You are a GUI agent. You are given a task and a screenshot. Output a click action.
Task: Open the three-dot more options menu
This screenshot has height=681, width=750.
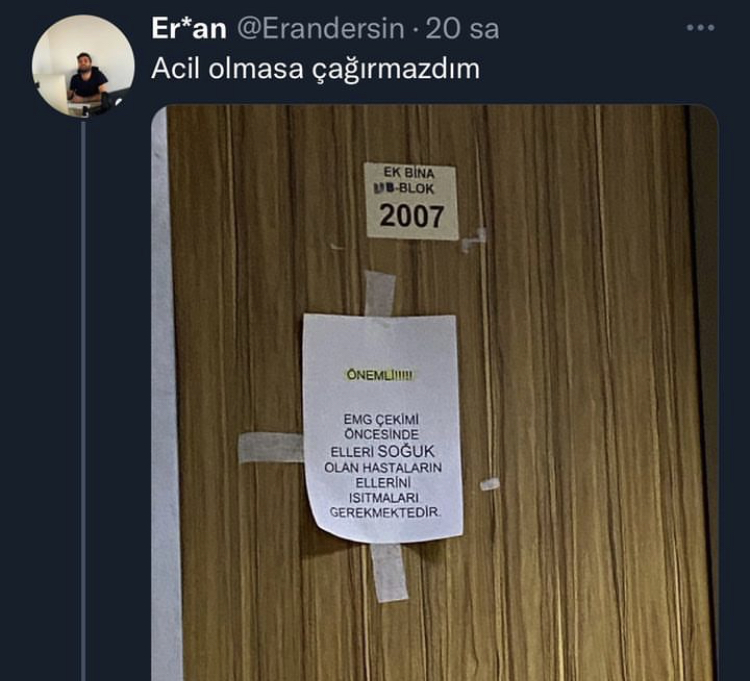(x=700, y=28)
